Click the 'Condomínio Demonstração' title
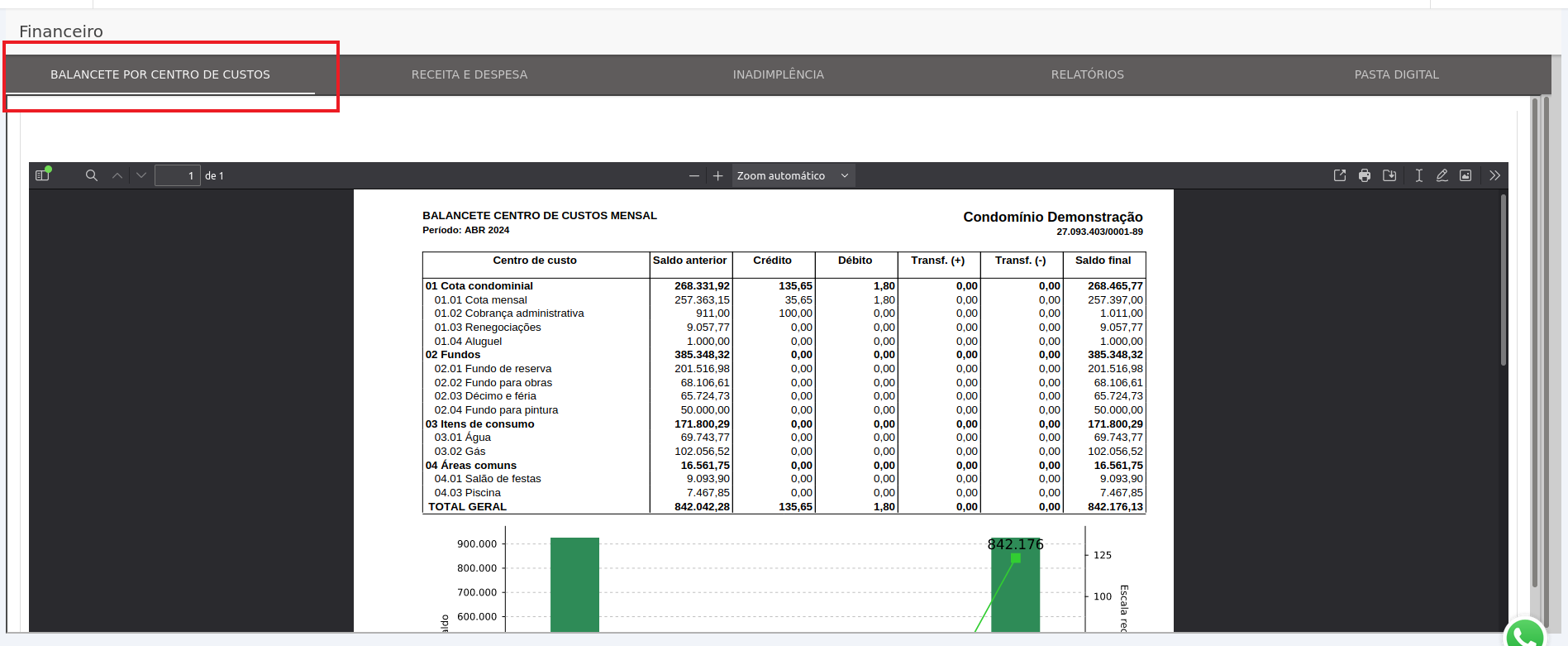Screen dimensions: 1568x646 [x=1052, y=217]
